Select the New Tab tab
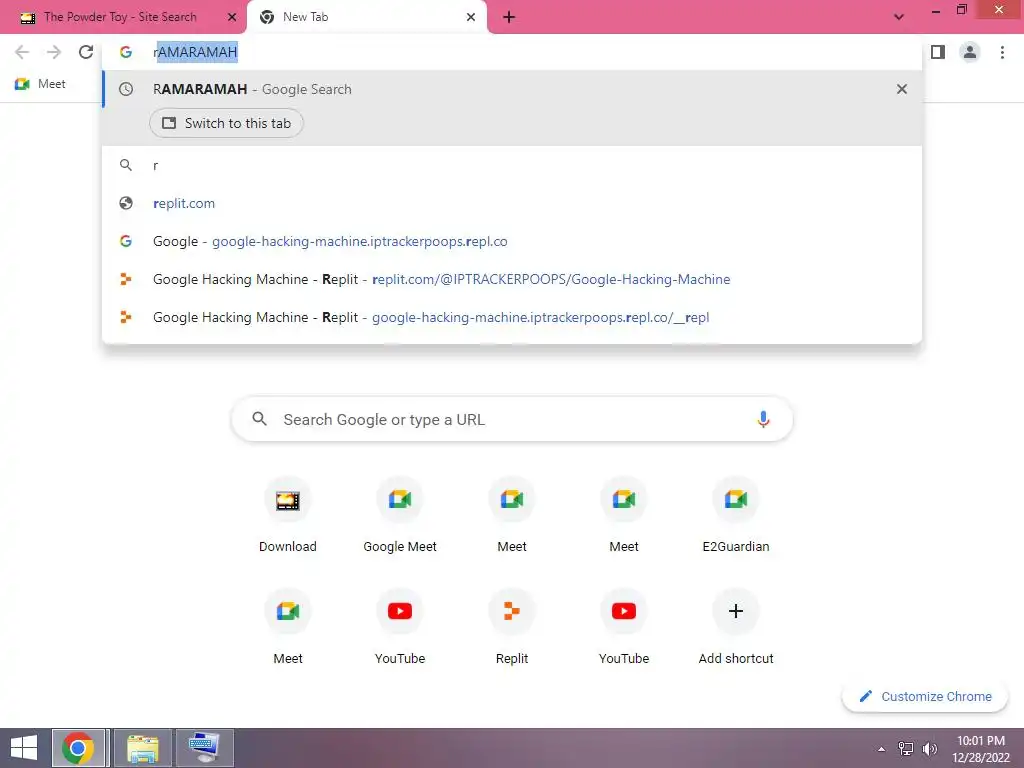Screen dimensions: 1024x768 click(366, 17)
